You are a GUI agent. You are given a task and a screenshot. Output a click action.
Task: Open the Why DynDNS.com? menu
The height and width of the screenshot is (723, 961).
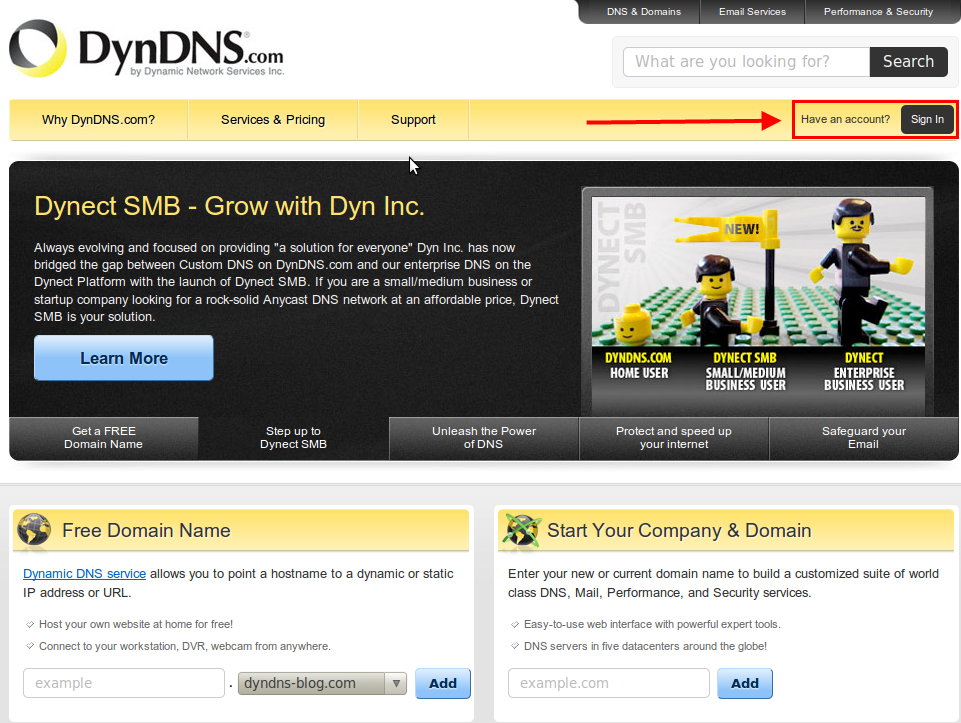[99, 120]
